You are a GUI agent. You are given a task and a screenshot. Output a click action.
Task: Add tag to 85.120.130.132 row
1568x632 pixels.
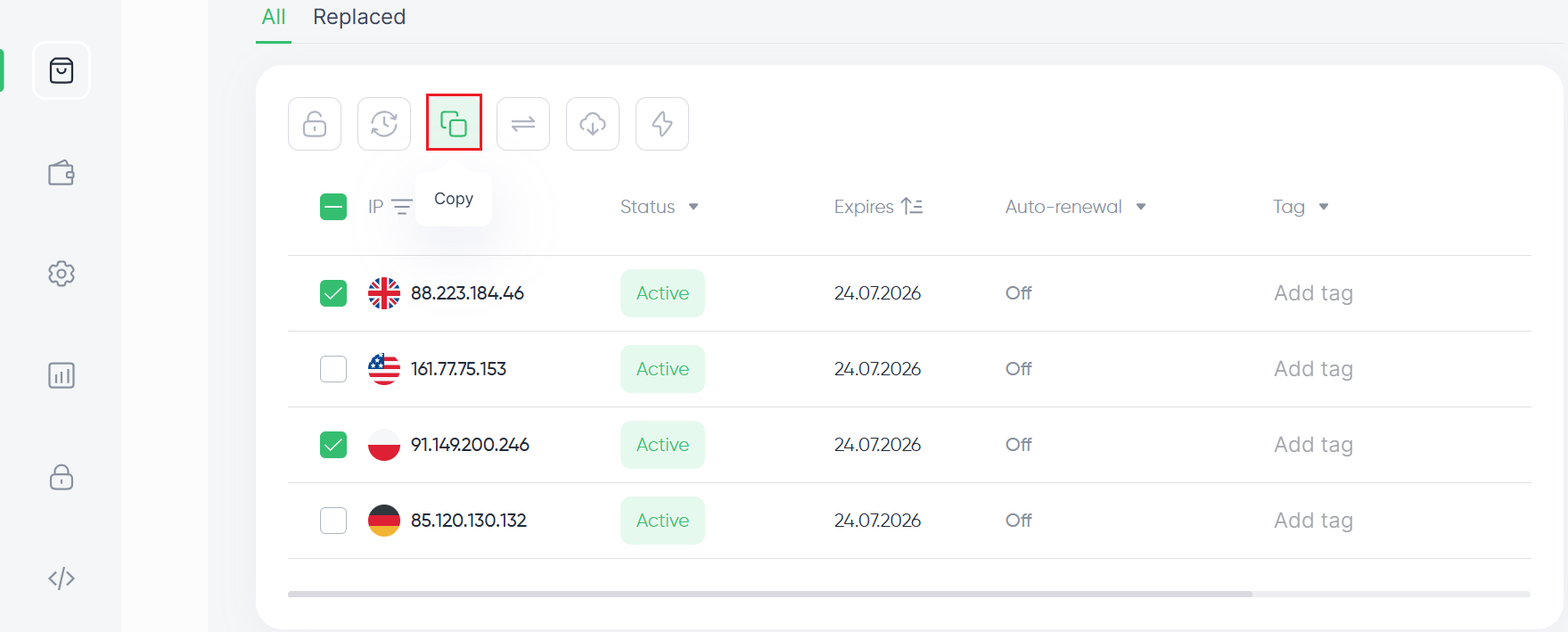click(x=1313, y=521)
